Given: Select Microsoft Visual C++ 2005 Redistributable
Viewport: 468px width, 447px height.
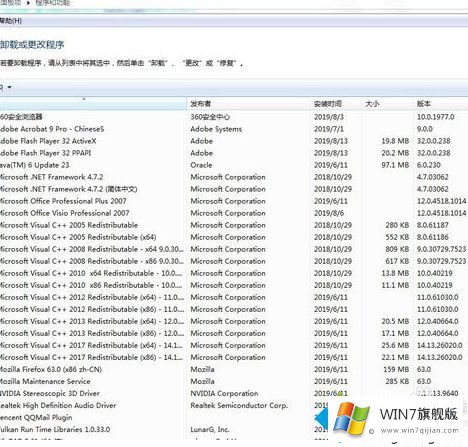Looking at the screenshot, I should [69, 225].
